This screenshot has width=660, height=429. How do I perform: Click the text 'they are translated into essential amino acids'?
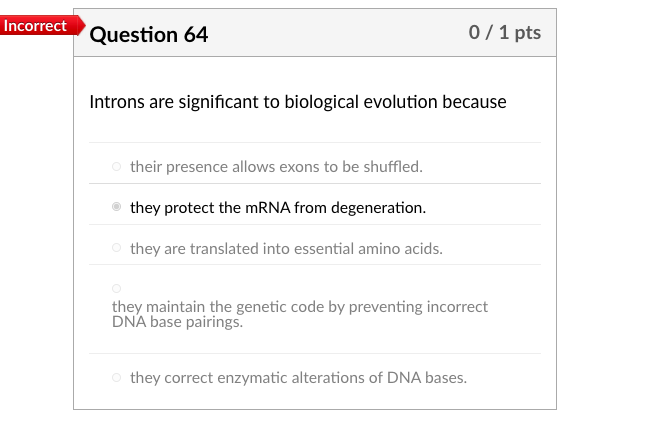tap(286, 248)
